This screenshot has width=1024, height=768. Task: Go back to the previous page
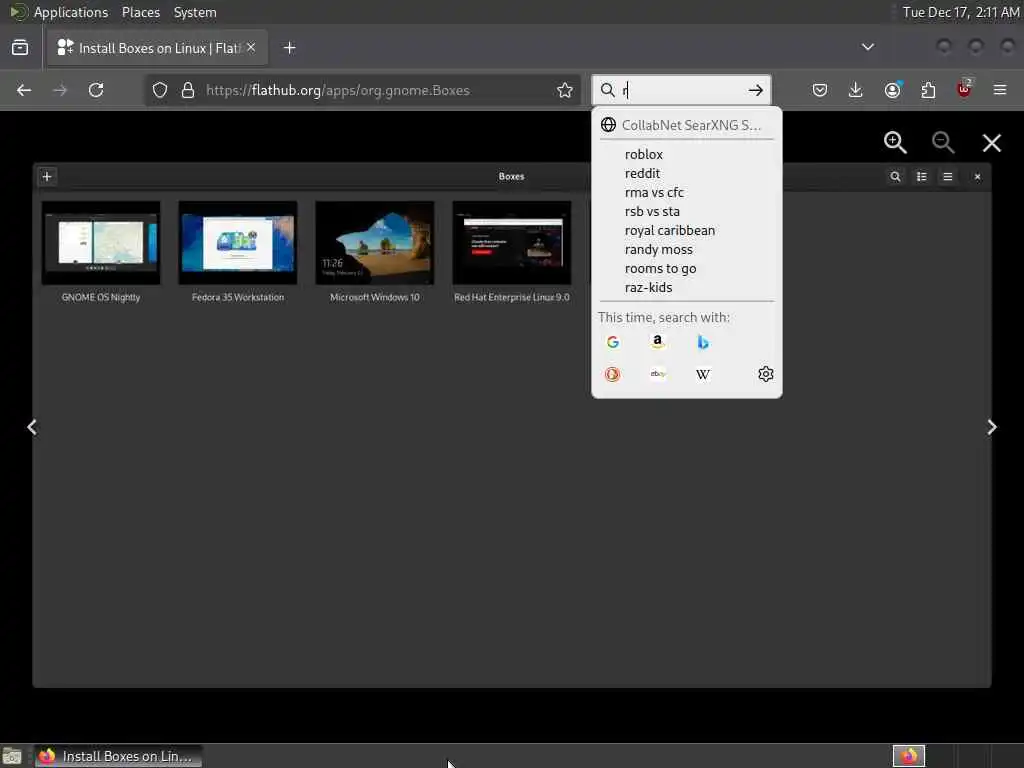[x=24, y=90]
